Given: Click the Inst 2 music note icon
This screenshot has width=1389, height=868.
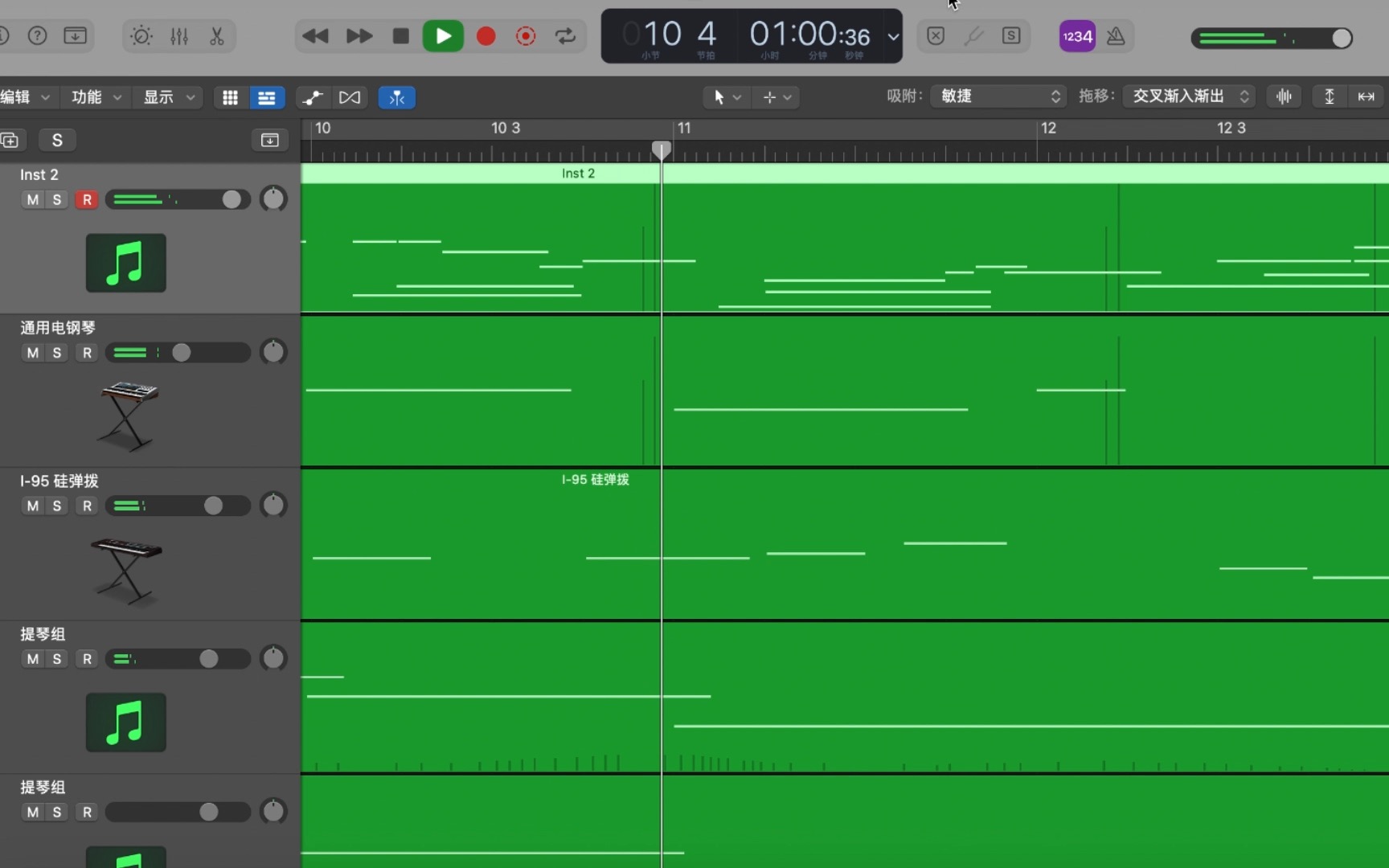Looking at the screenshot, I should click(x=126, y=263).
